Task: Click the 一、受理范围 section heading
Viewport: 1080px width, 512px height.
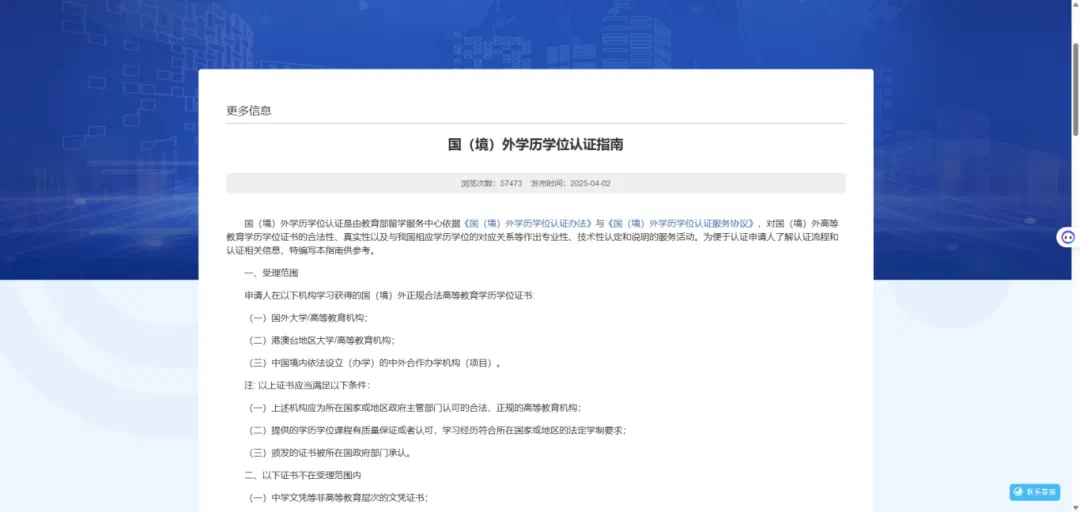Action: pos(271,273)
